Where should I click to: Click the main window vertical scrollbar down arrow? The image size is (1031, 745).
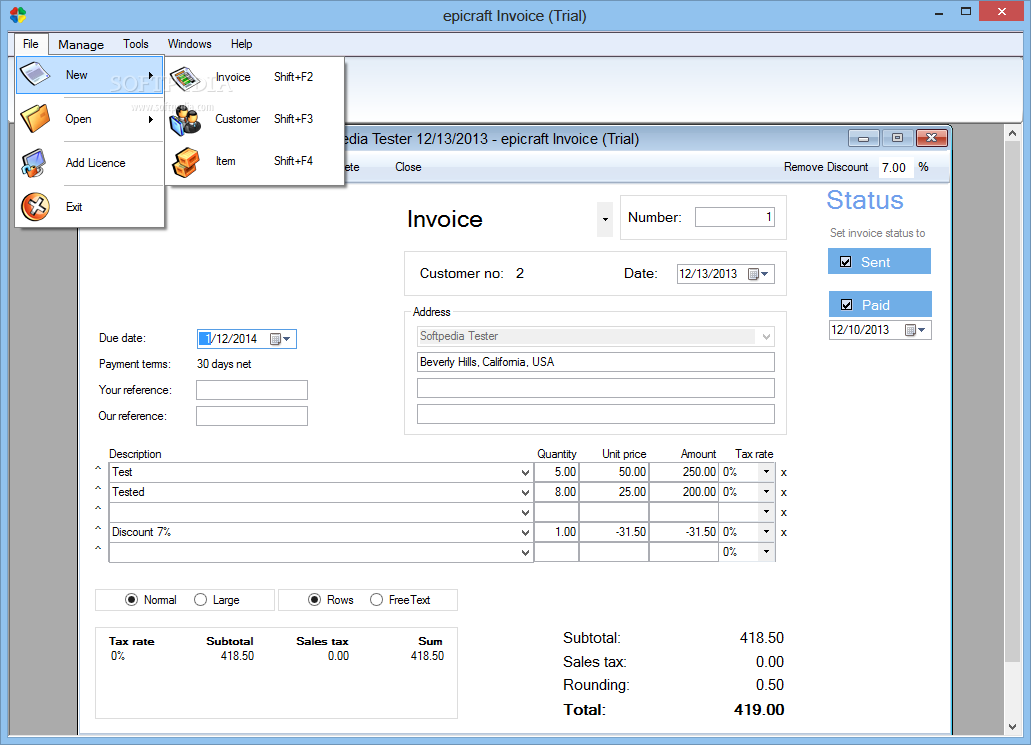(x=1013, y=727)
